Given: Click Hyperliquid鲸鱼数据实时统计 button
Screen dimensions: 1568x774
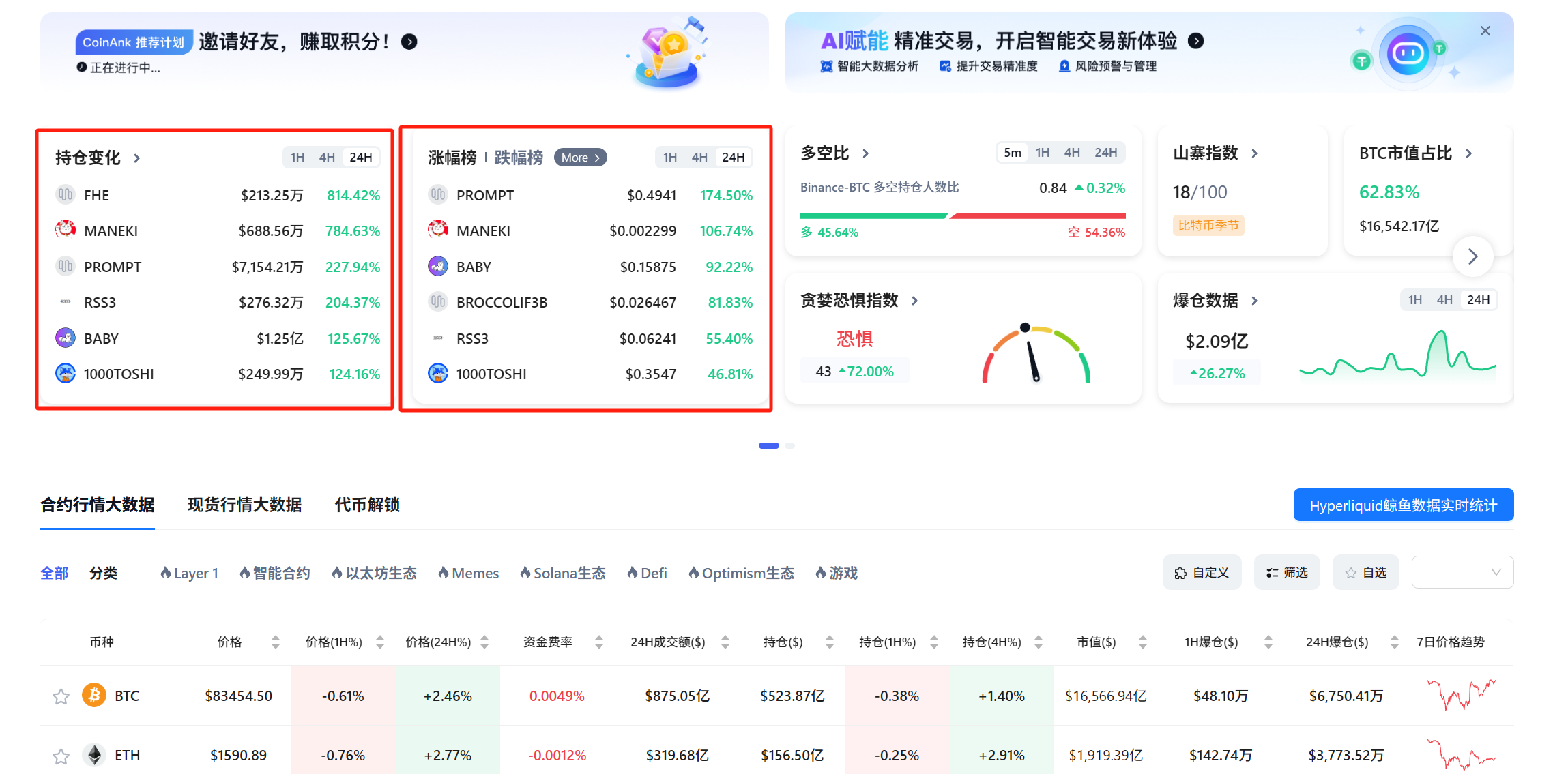Looking at the screenshot, I should 1403,505.
